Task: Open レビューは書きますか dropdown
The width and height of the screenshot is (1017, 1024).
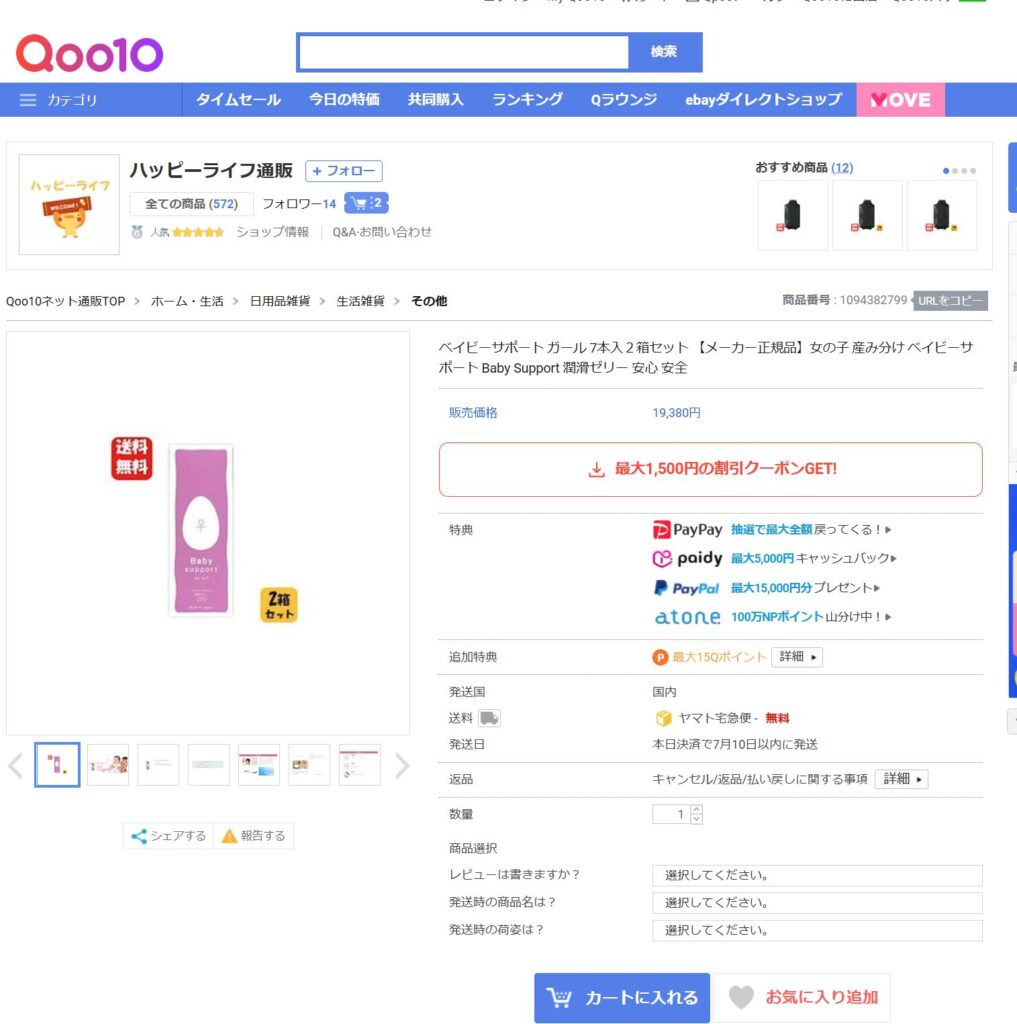Action: (816, 876)
